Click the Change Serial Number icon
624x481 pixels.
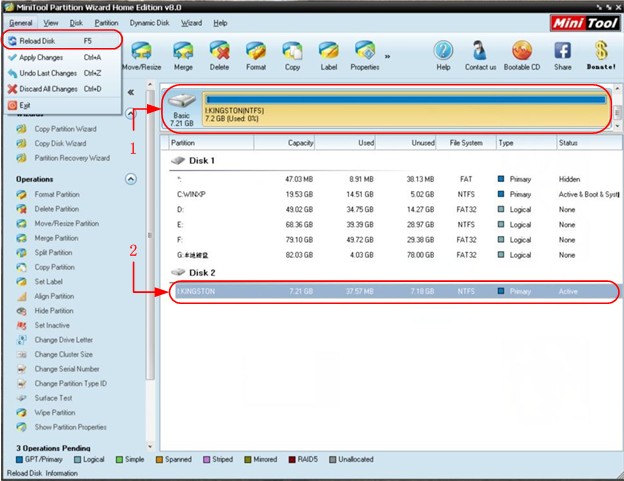21,369
